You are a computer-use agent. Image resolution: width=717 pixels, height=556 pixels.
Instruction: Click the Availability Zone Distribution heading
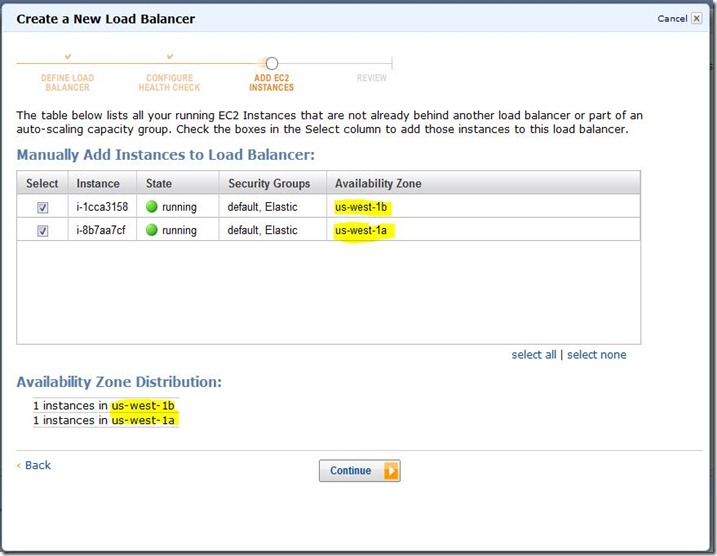click(119, 382)
